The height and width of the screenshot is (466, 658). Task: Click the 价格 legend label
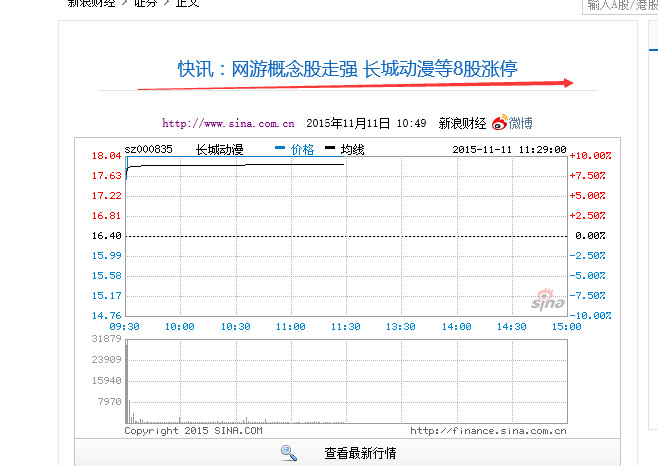(302, 149)
